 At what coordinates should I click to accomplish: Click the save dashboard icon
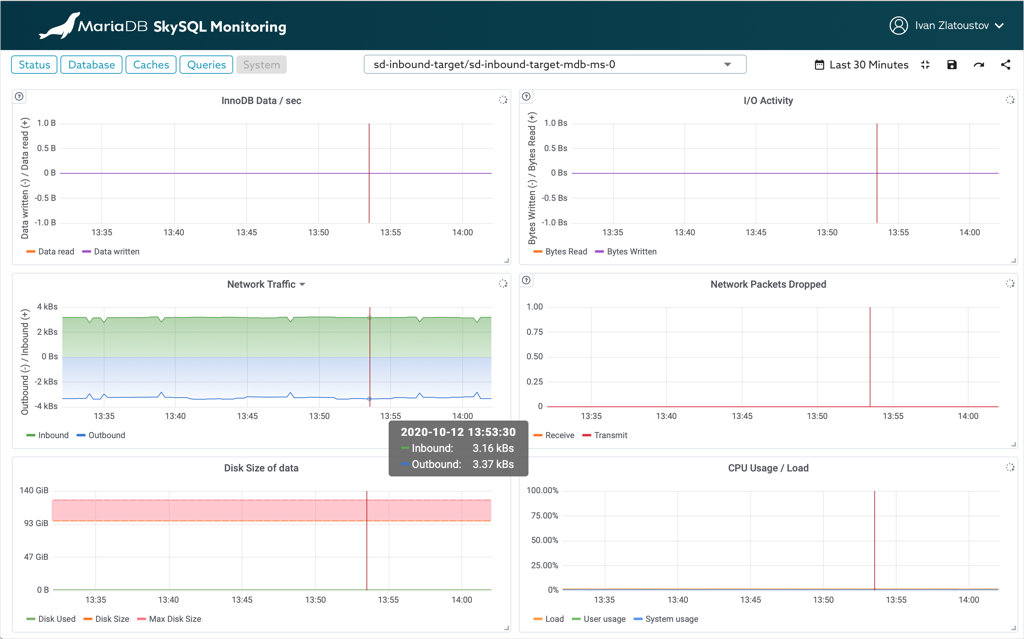(x=952, y=65)
